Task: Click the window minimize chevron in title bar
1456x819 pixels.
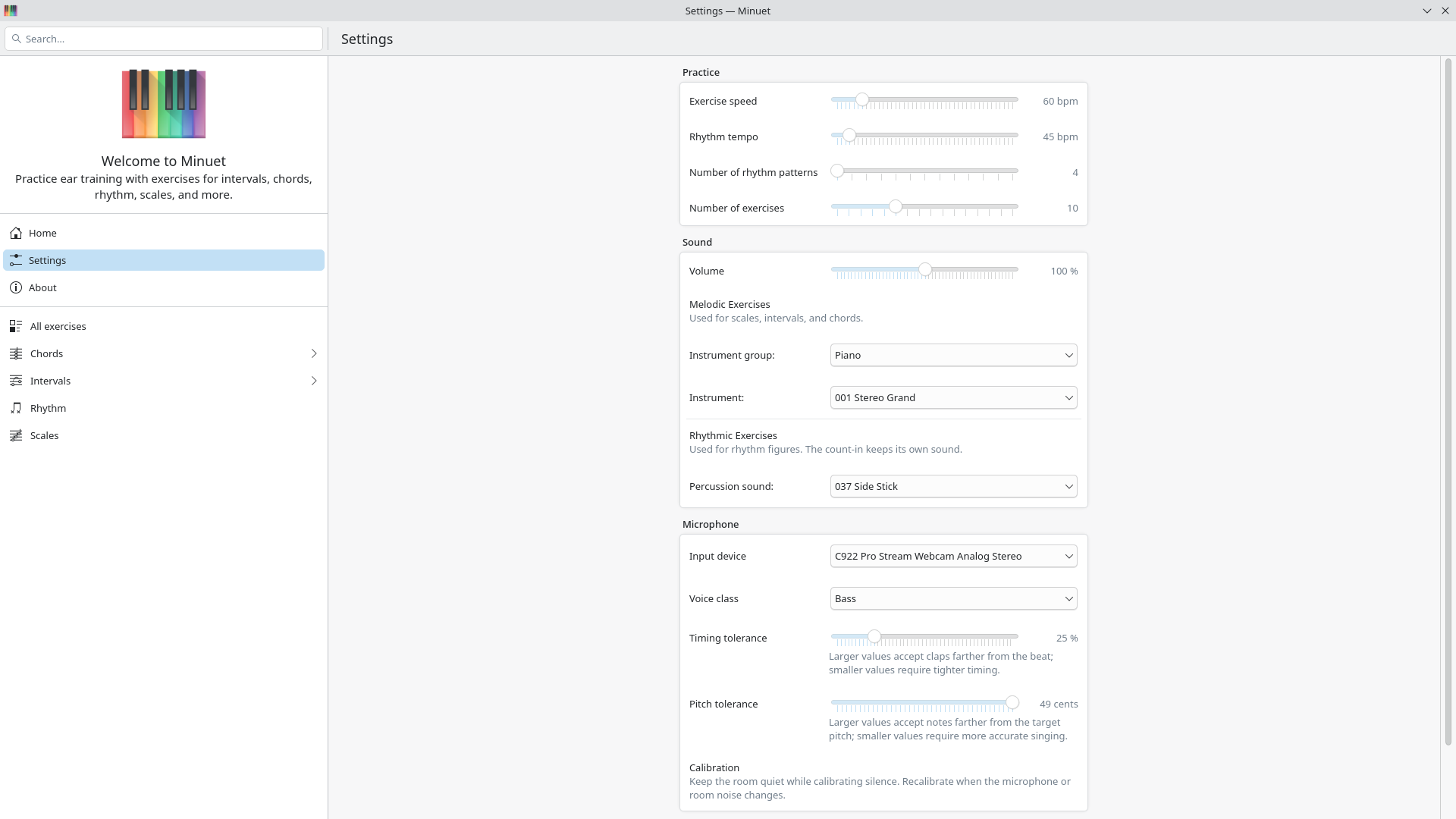Action: coord(1427,11)
